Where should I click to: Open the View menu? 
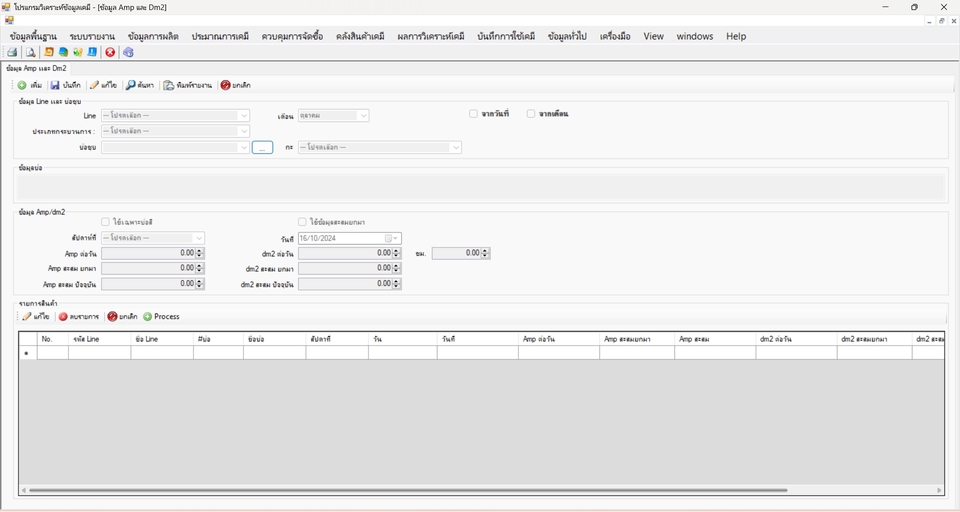point(653,36)
